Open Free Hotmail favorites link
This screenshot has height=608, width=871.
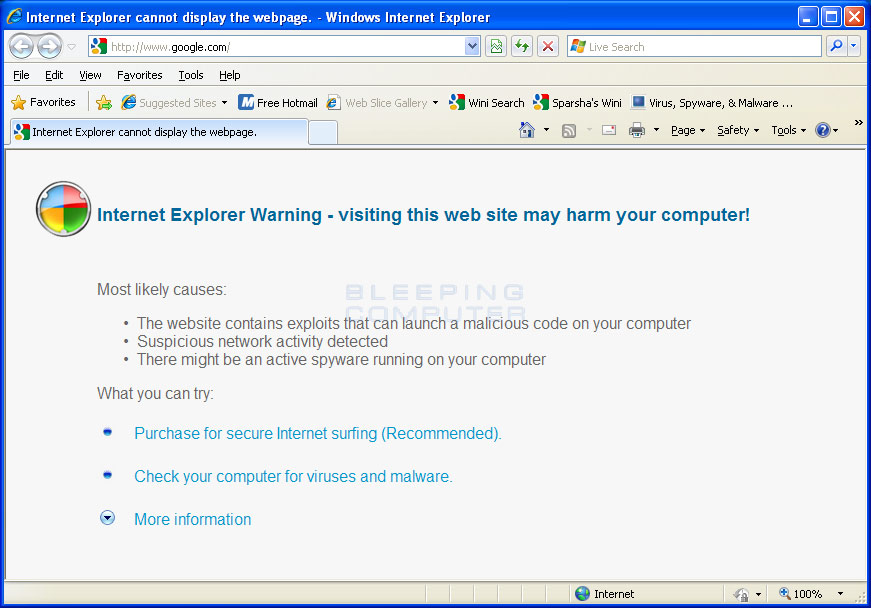[x=278, y=102]
